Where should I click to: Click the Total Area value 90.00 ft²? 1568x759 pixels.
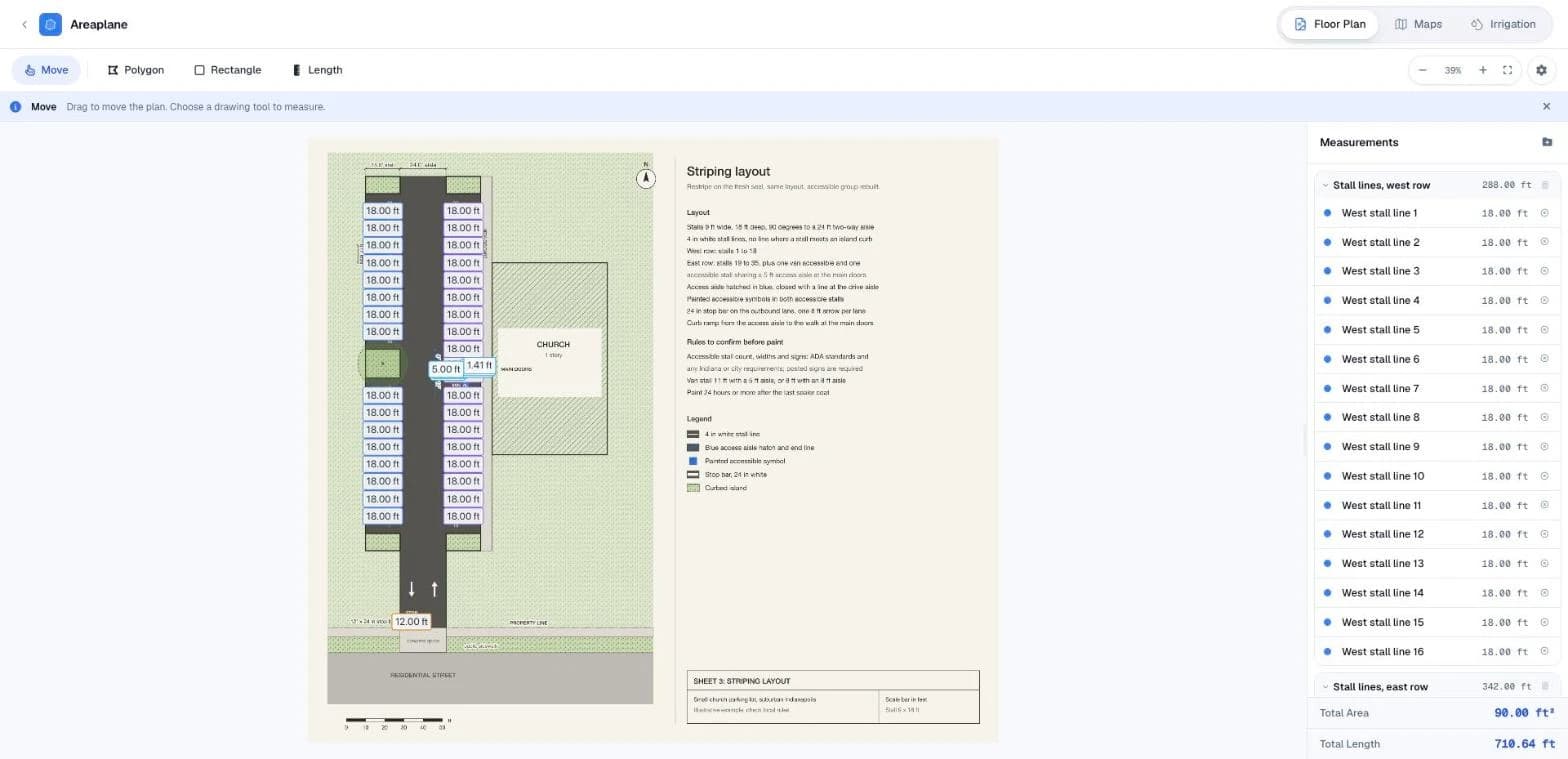coord(1524,713)
